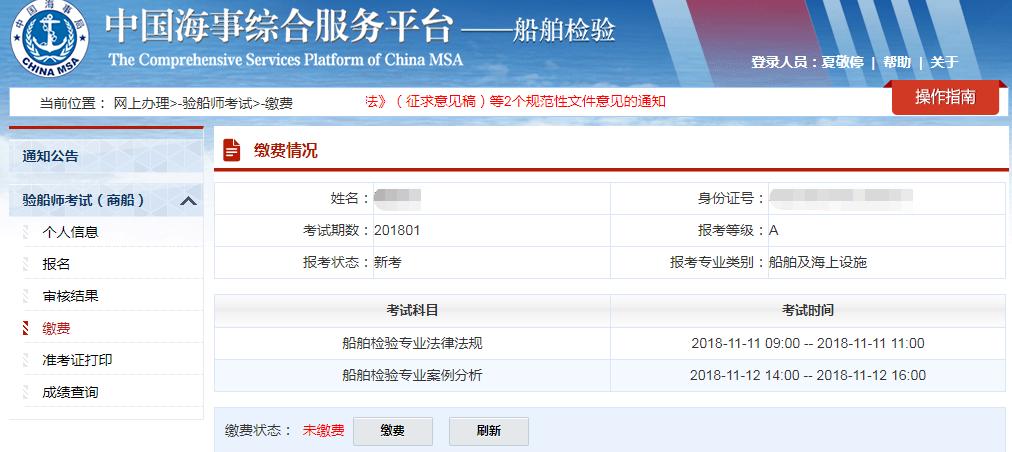Image resolution: width=1012 pixels, height=452 pixels.
Task: Click the red document icon beside 缴费情况
Action: coord(232,151)
